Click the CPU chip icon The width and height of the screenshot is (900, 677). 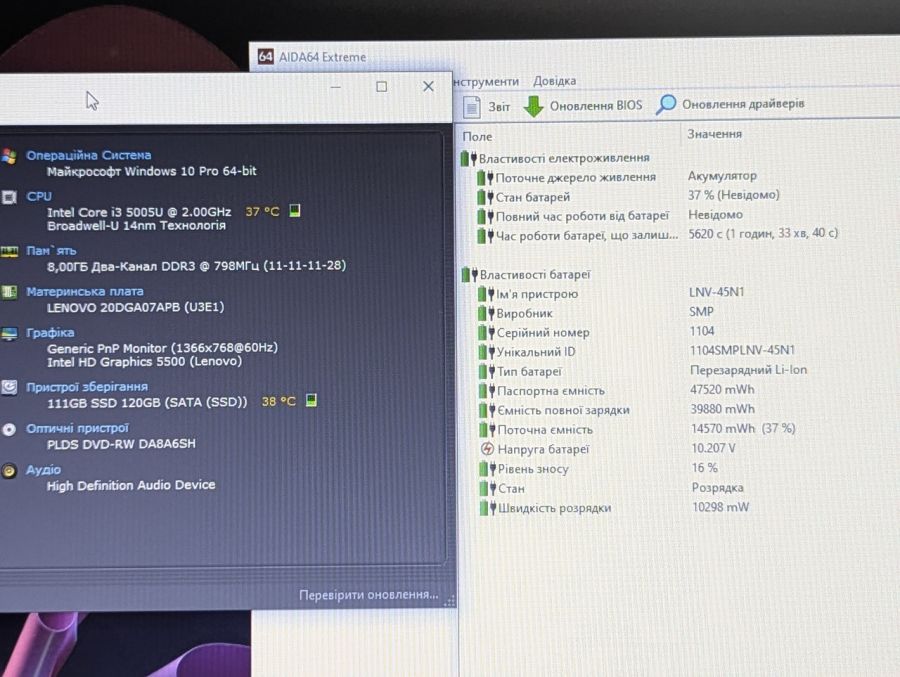coord(9,198)
